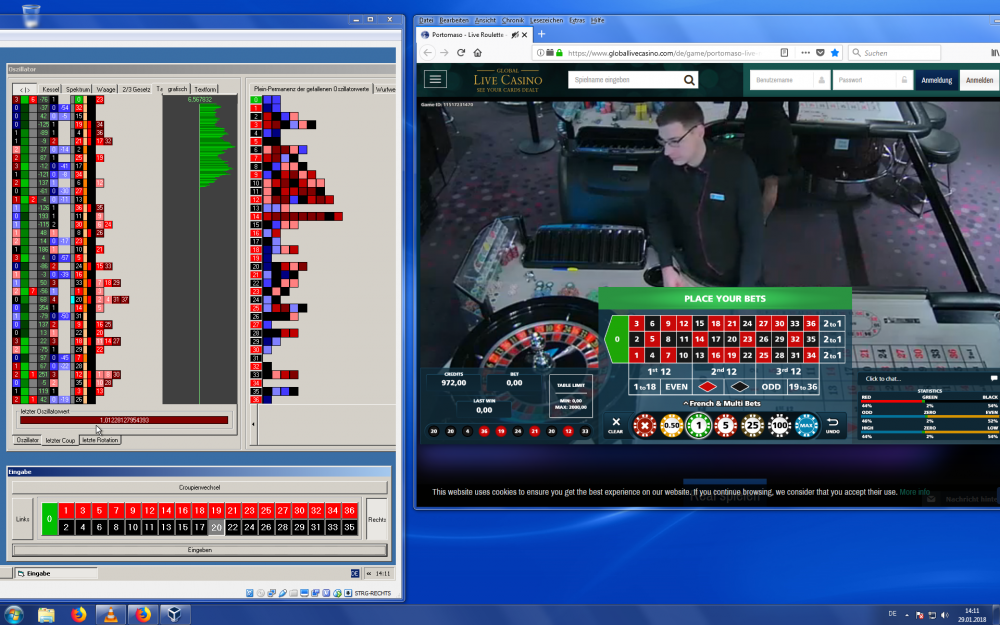Open the Chronik menu in Firefox
Viewport: 1000px width, 625px height.
[512, 20]
